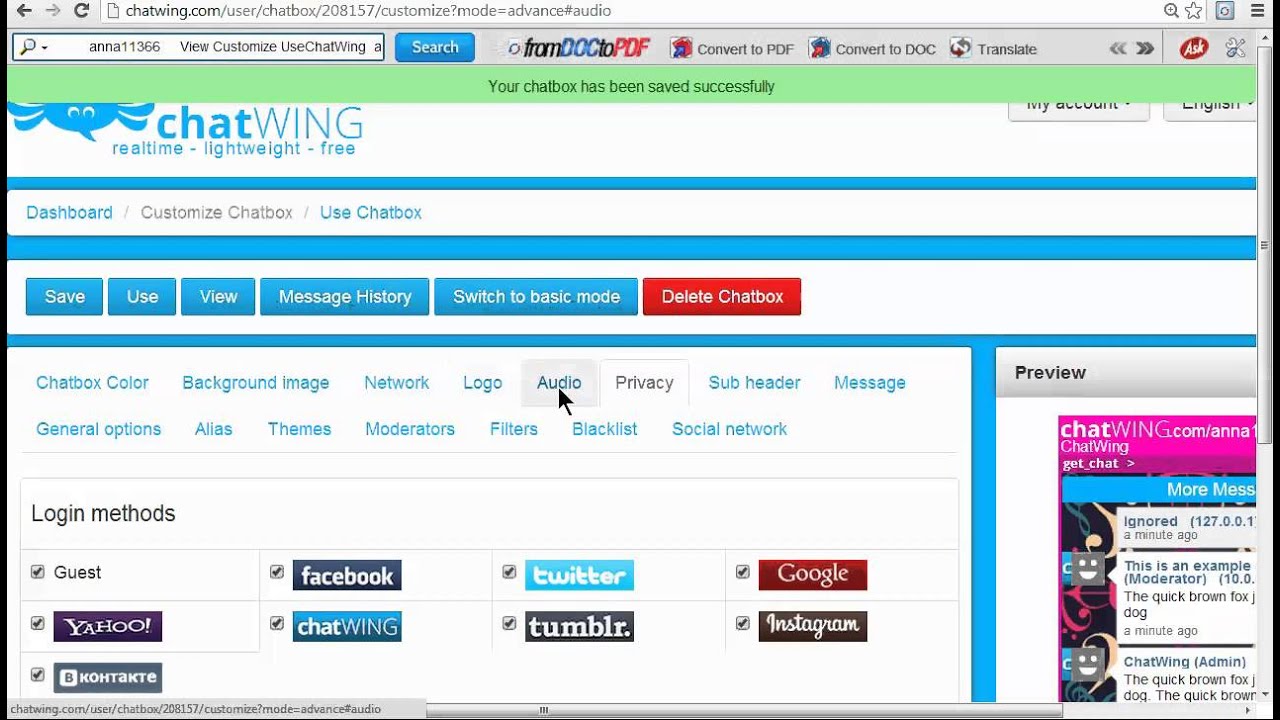The image size is (1280, 720).
Task: Toggle the Tumblr login checkbox
Action: pos(509,623)
